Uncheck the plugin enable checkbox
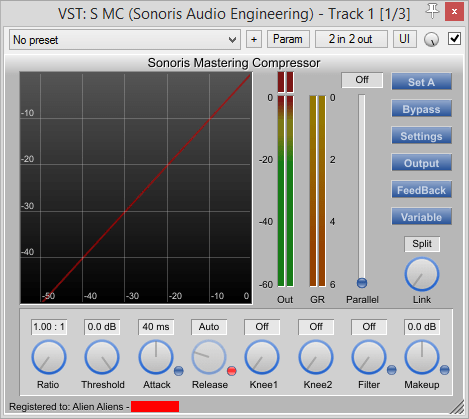 coord(455,39)
